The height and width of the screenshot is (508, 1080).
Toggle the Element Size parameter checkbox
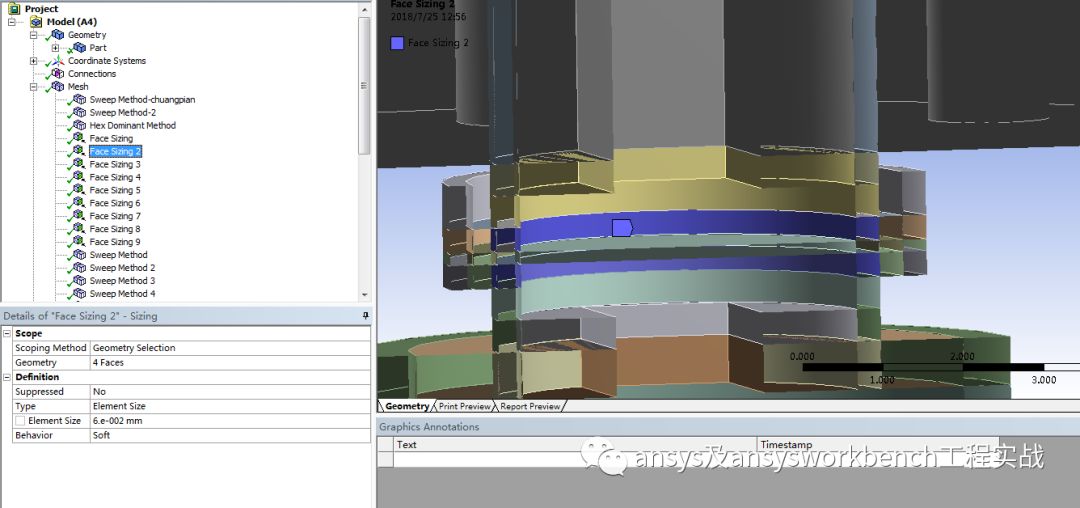20,421
